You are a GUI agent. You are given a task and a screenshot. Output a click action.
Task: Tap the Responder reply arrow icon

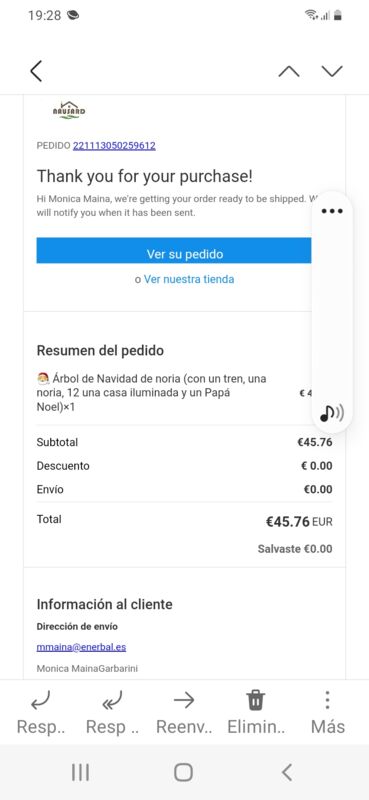(x=40, y=701)
